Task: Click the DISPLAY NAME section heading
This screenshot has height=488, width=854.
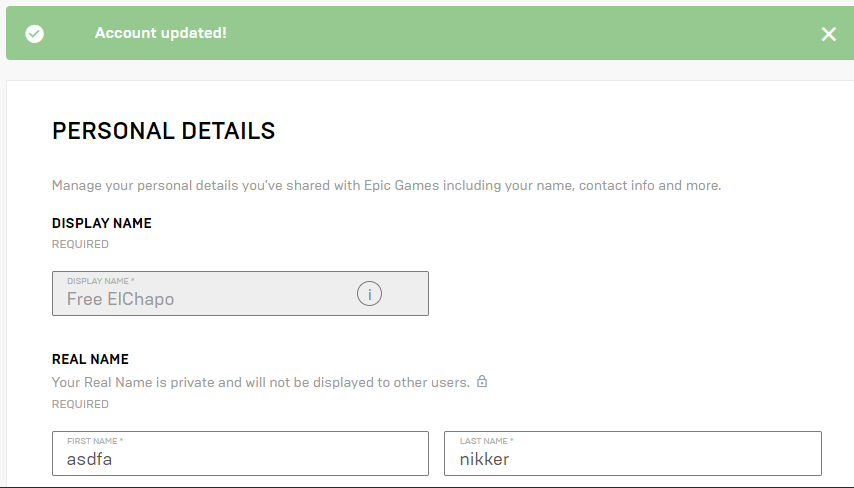Action: click(102, 223)
